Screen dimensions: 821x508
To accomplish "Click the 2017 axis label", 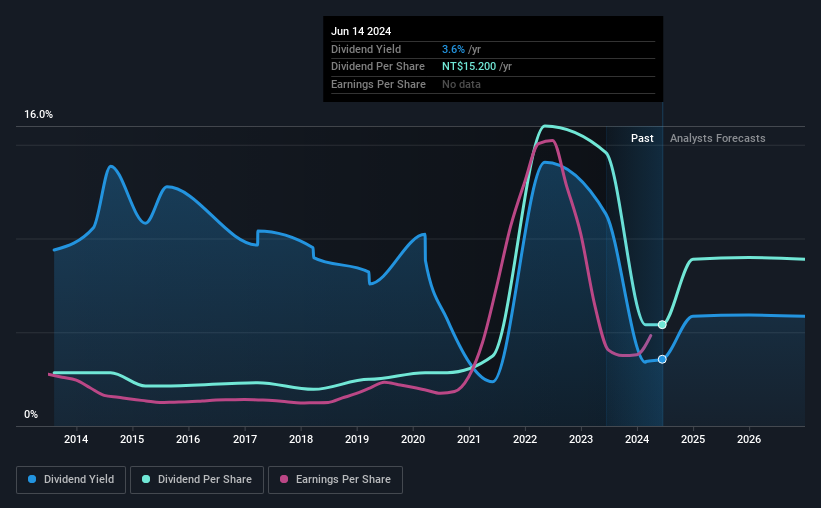I will coord(245,439).
